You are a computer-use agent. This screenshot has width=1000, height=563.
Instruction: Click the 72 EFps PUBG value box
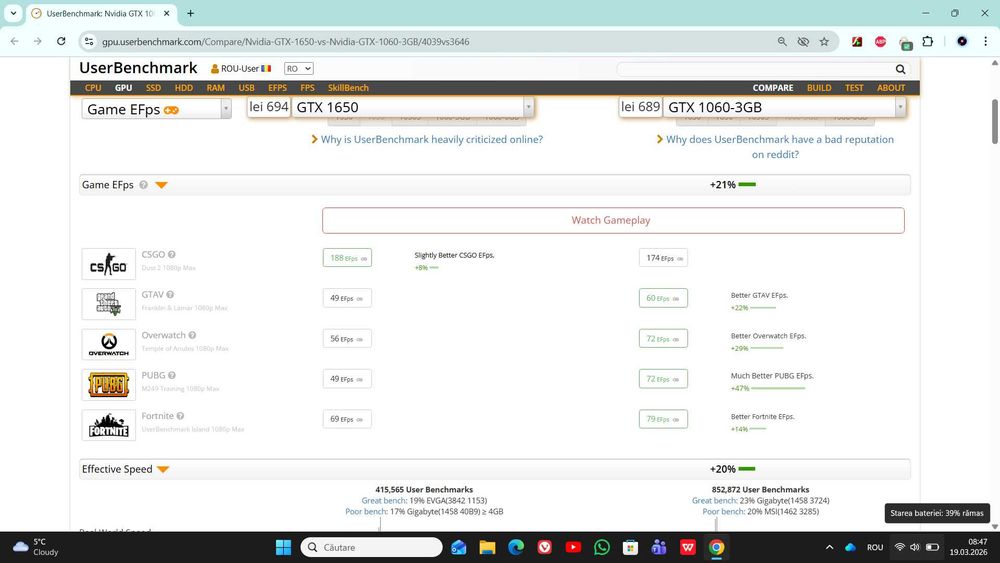click(663, 379)
